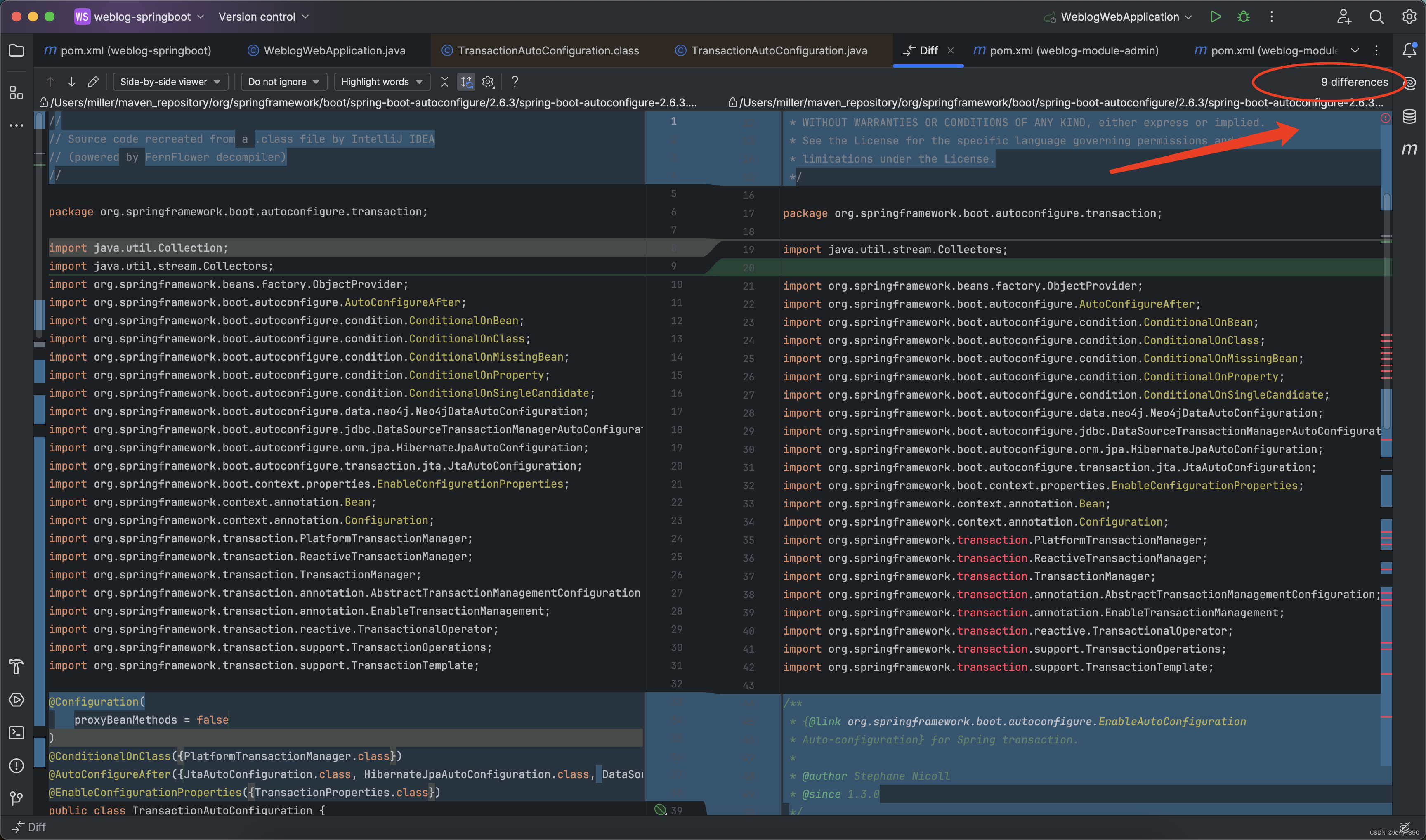Viewport: 1426px width, 840px height.
Task: Open the Git tool window
Action: coord(17,798)
